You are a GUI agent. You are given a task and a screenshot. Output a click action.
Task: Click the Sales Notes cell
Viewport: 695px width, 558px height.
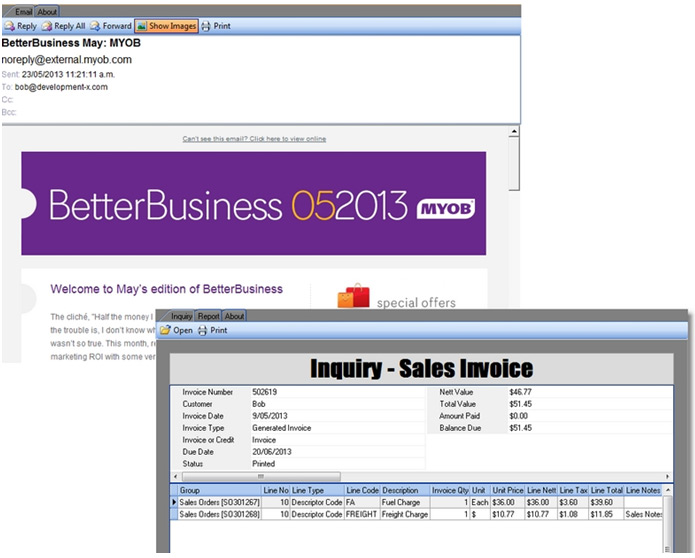[x=643, y=514]
